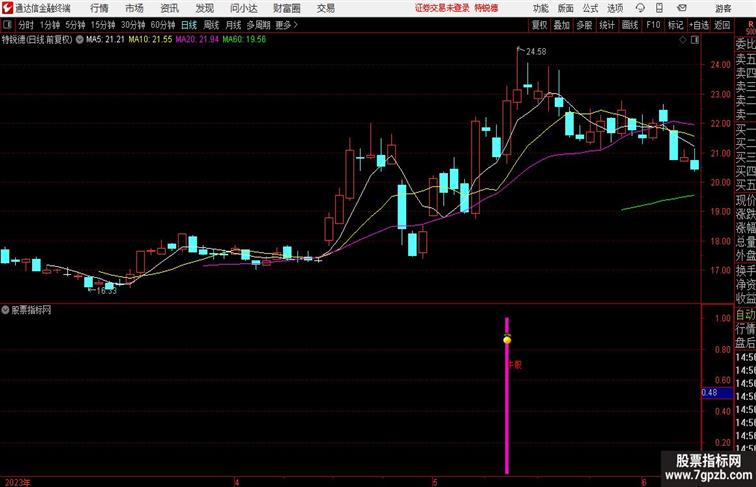The width and height of the screenshot is (756, 487).
Task: Open the 市场 menu
Action: [134, 8]
